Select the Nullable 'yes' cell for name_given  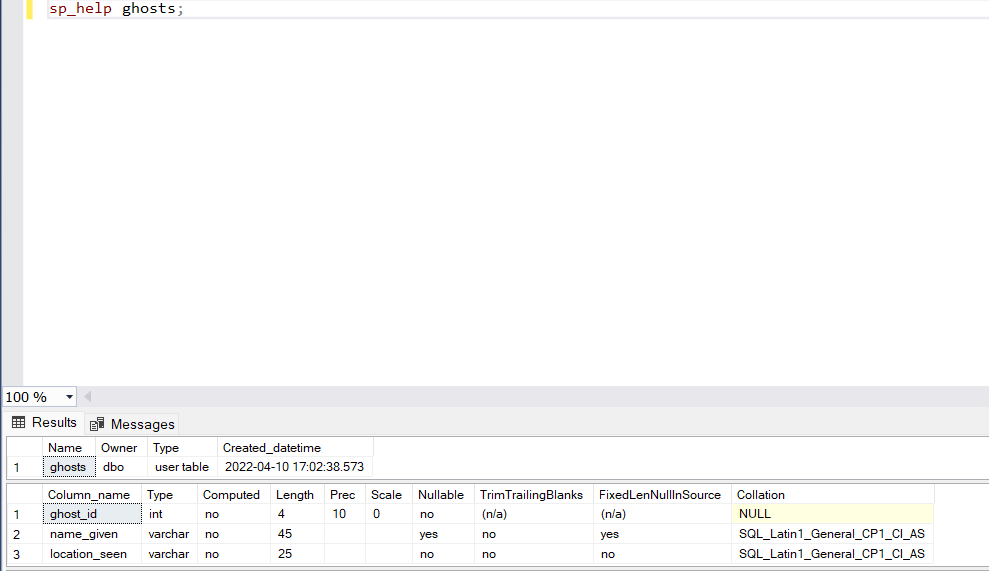[x=443, y=534]
